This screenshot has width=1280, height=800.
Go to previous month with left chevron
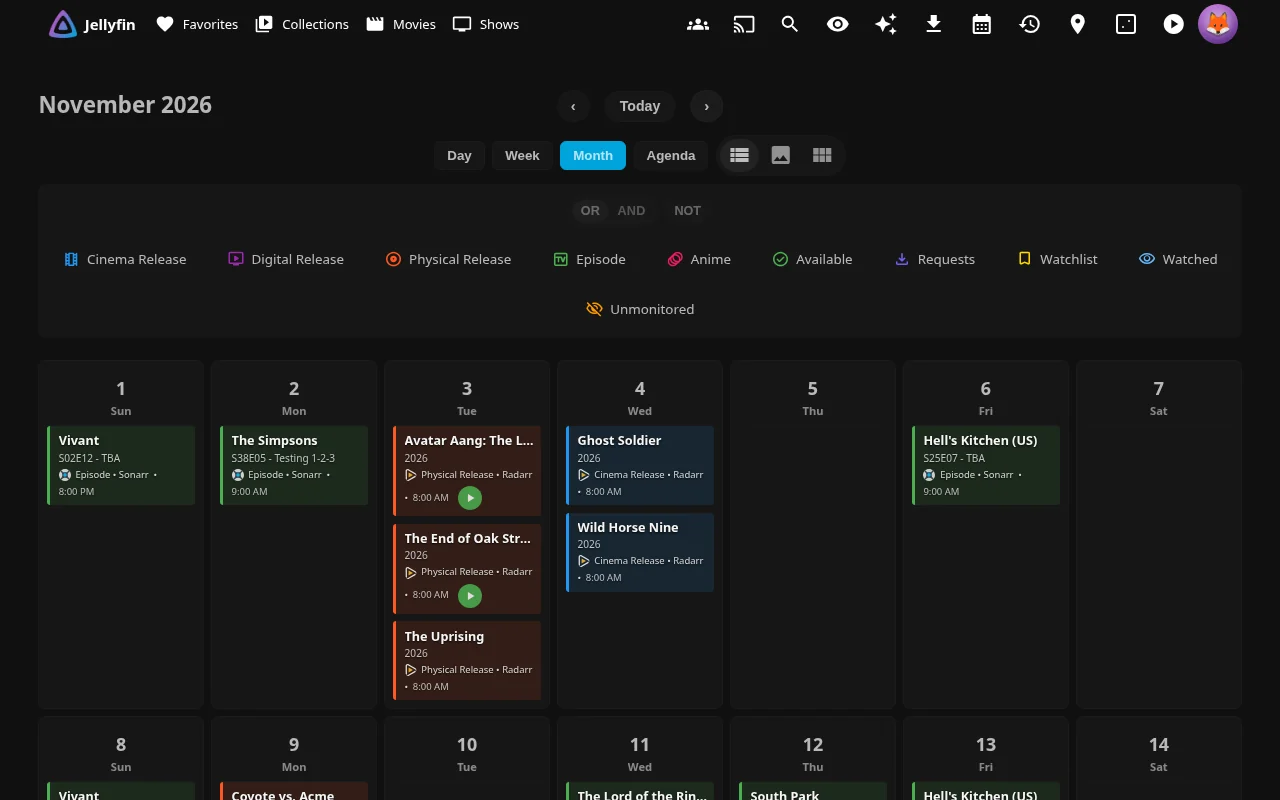point(573,106)
